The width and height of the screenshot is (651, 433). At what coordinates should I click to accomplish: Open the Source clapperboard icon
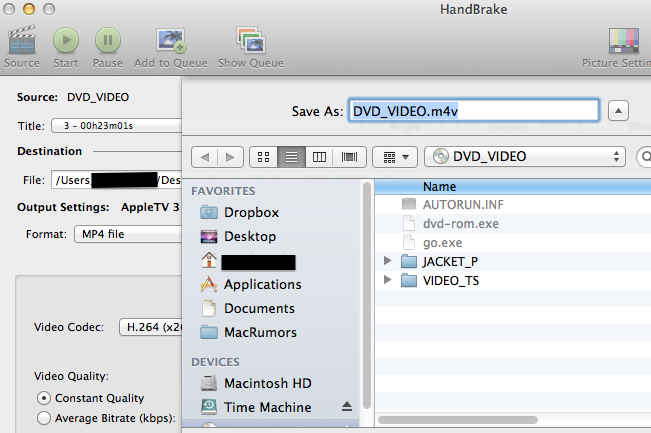click(22, 40)
